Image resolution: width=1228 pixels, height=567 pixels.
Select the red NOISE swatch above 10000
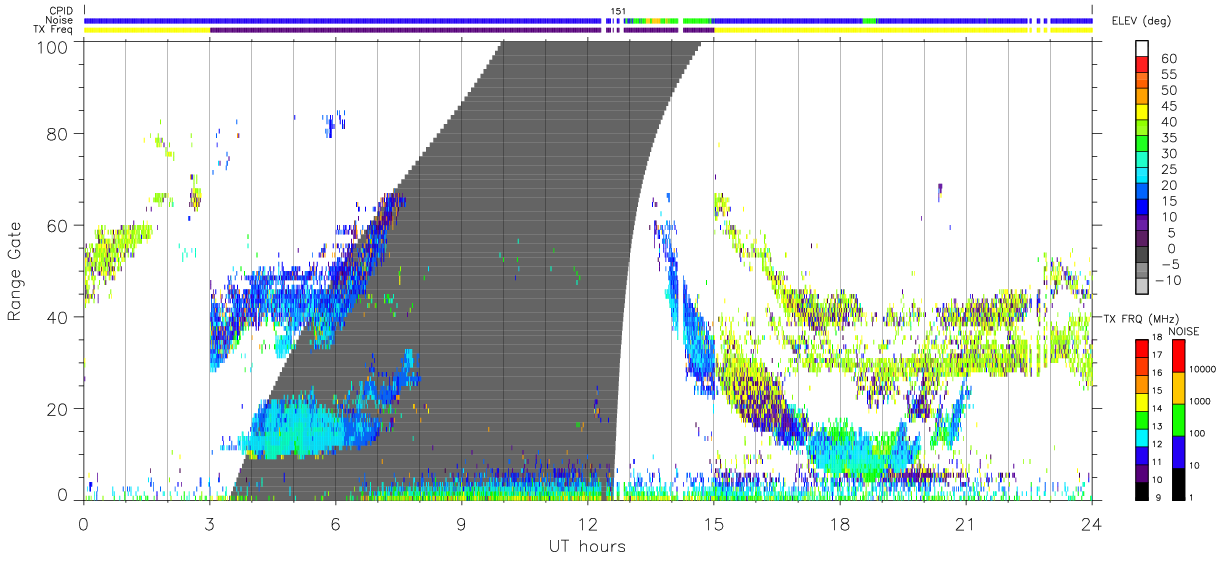click(x=1179, y=354)
